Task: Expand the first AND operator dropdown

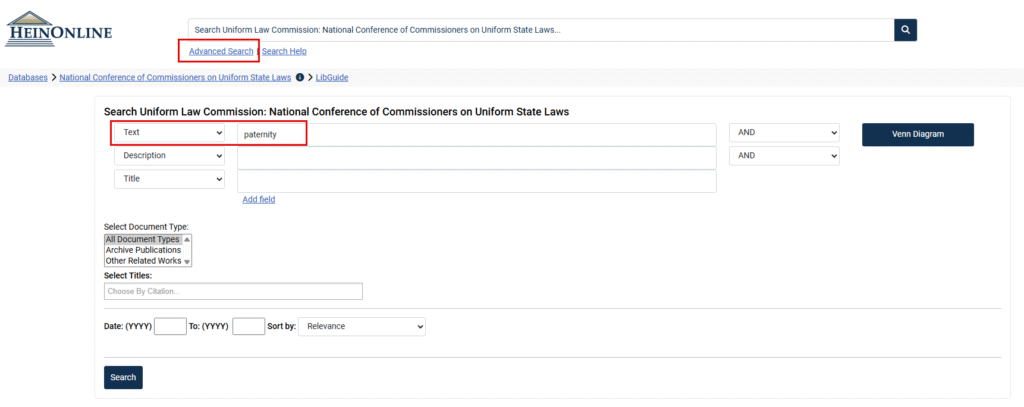Action: coord(784,133)
